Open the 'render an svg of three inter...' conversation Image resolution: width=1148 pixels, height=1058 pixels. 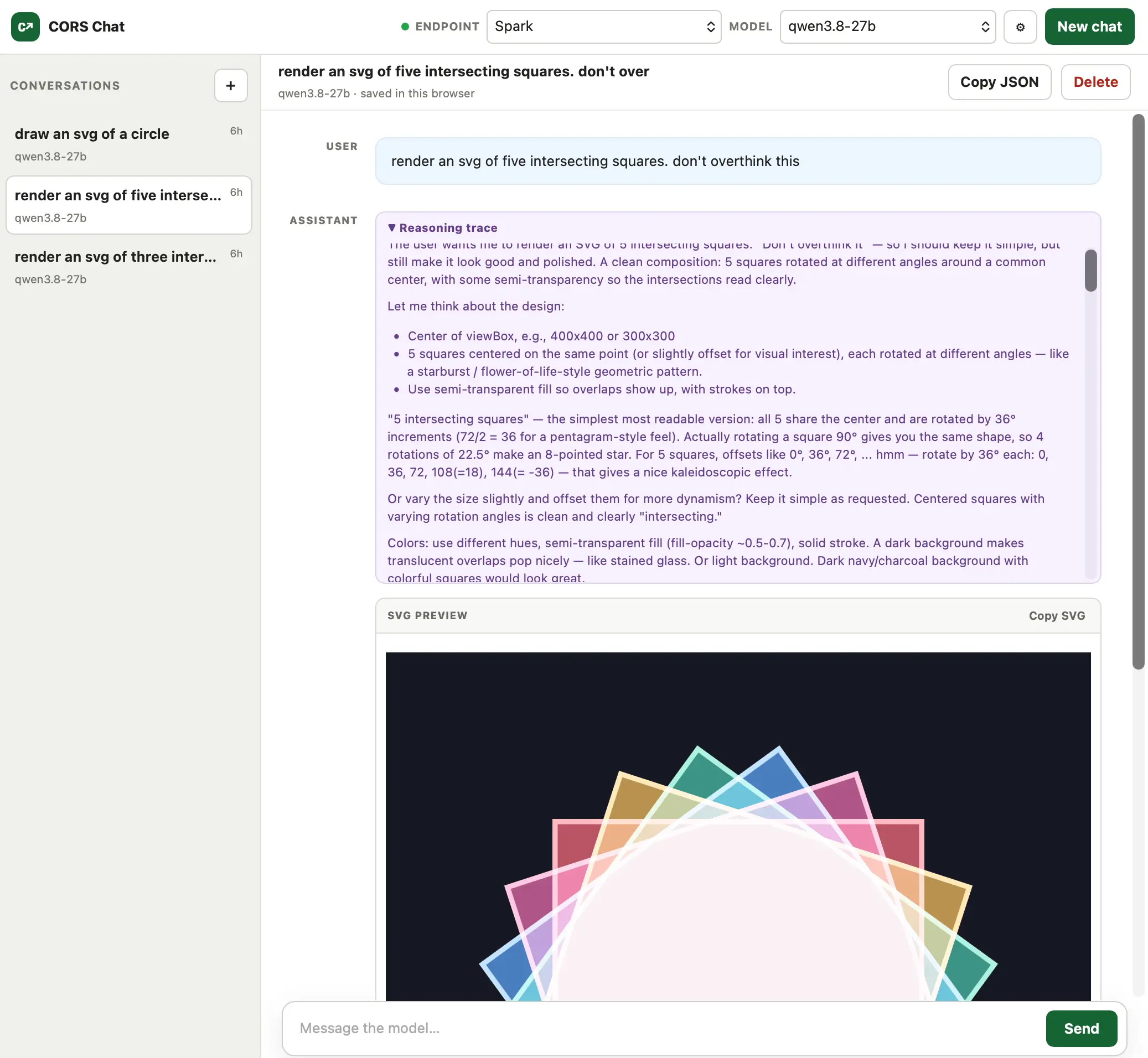click(x=129, y=267)
